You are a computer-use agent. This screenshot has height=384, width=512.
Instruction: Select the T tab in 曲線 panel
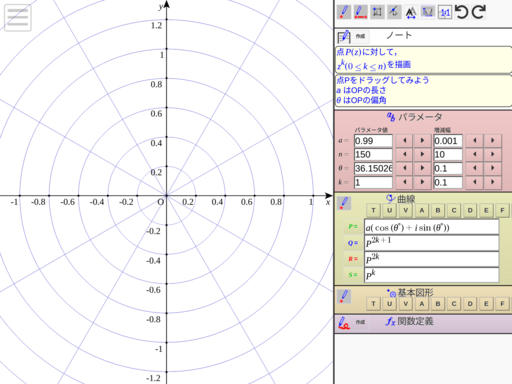coord(373,210)
